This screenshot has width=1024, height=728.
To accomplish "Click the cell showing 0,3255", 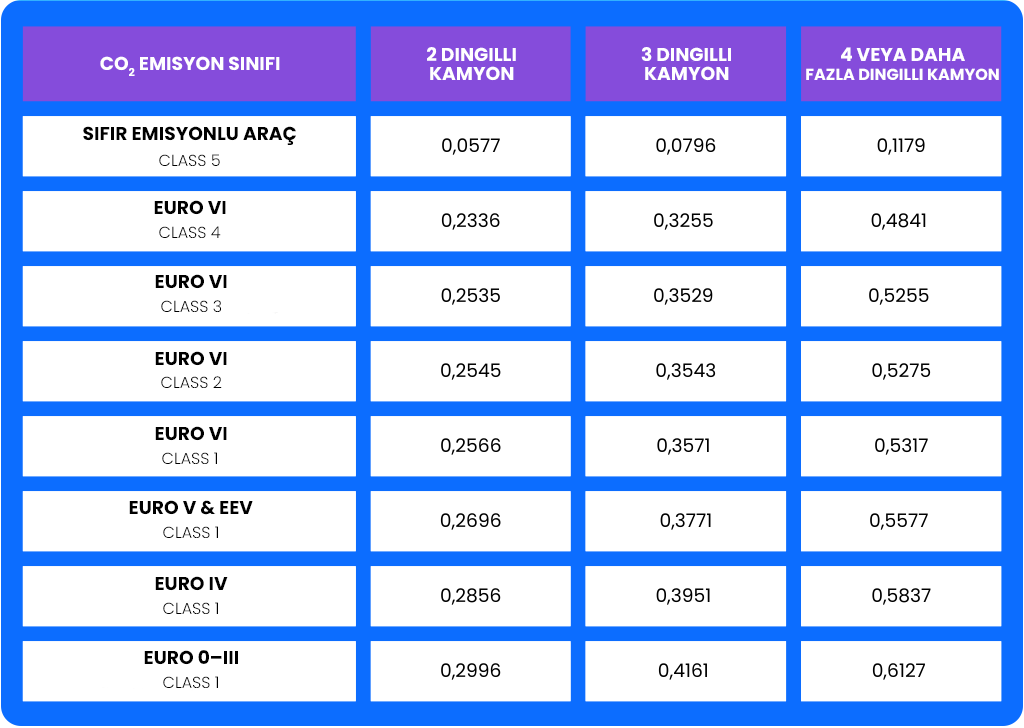I will click(686, 221).
